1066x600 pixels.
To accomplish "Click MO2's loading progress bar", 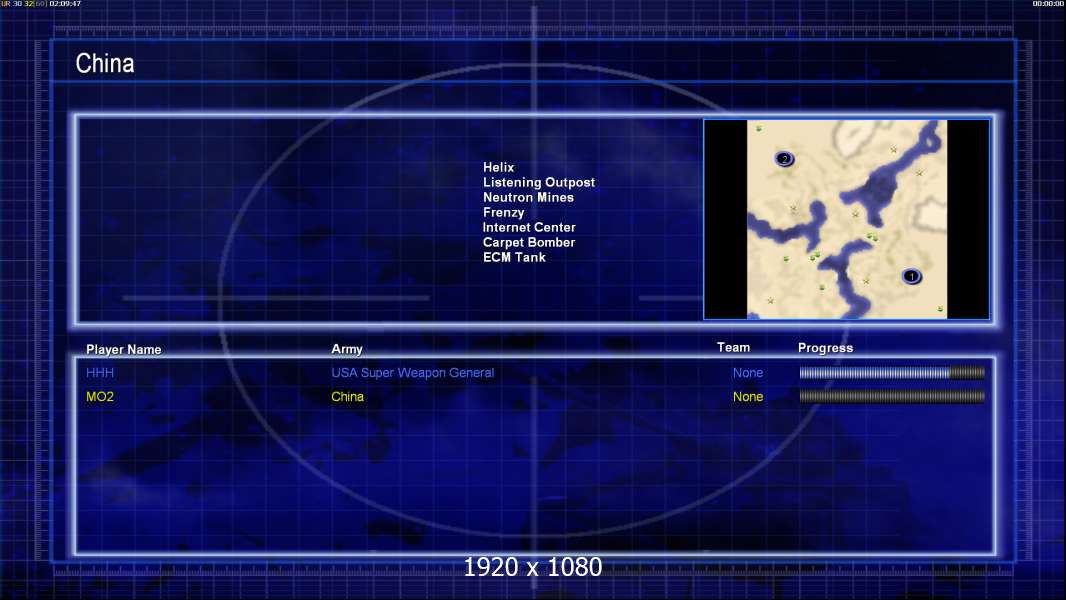I will click(x=892, y=396).
